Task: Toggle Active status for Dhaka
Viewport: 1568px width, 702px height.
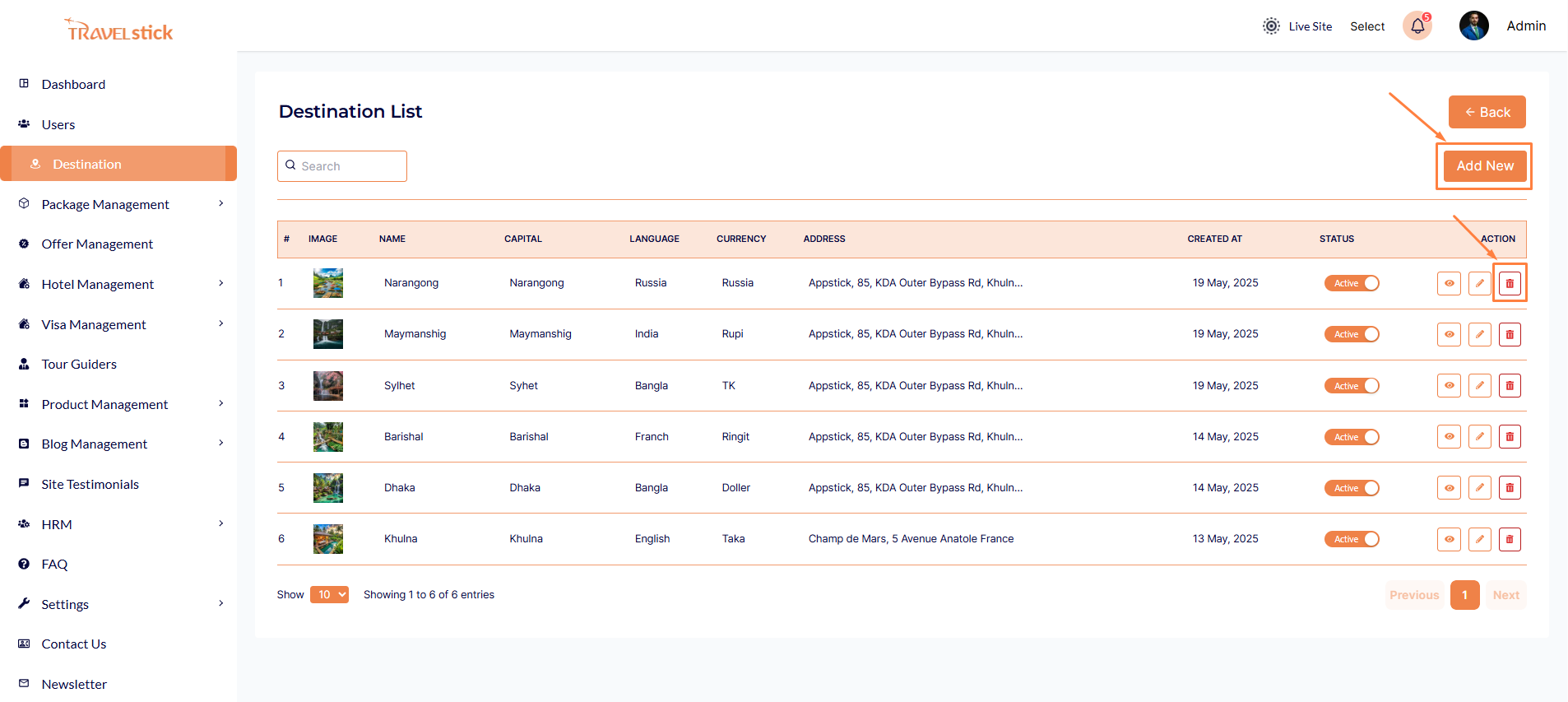Action: (x=1352, y=488)
